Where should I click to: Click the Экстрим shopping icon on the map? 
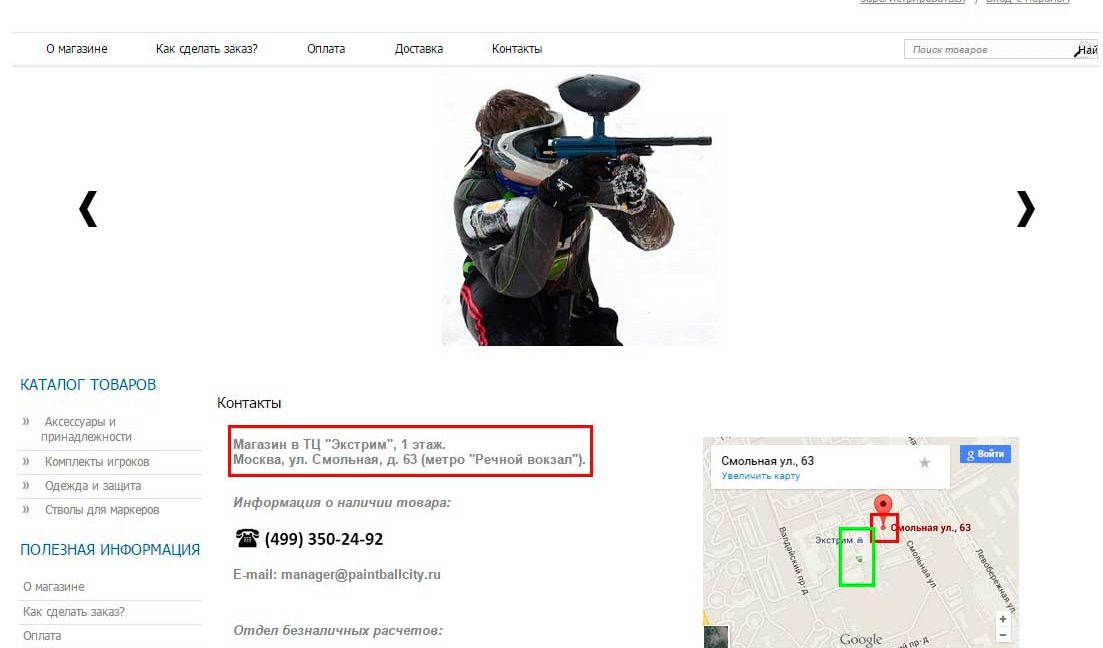(x=860, y=540)
